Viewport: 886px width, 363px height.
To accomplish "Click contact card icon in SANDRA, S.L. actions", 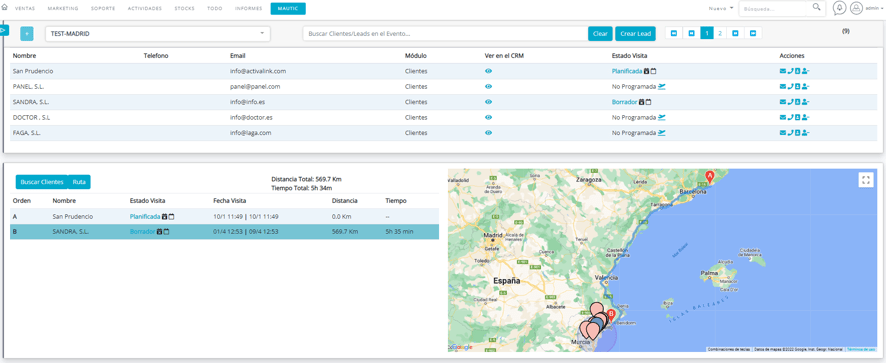I will point(797,102).
